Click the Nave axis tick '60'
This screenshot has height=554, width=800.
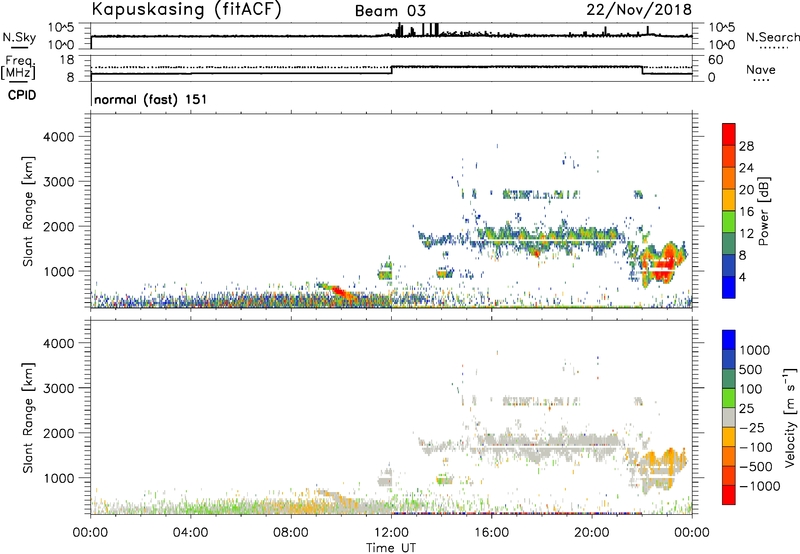click(x=715, y=60)
